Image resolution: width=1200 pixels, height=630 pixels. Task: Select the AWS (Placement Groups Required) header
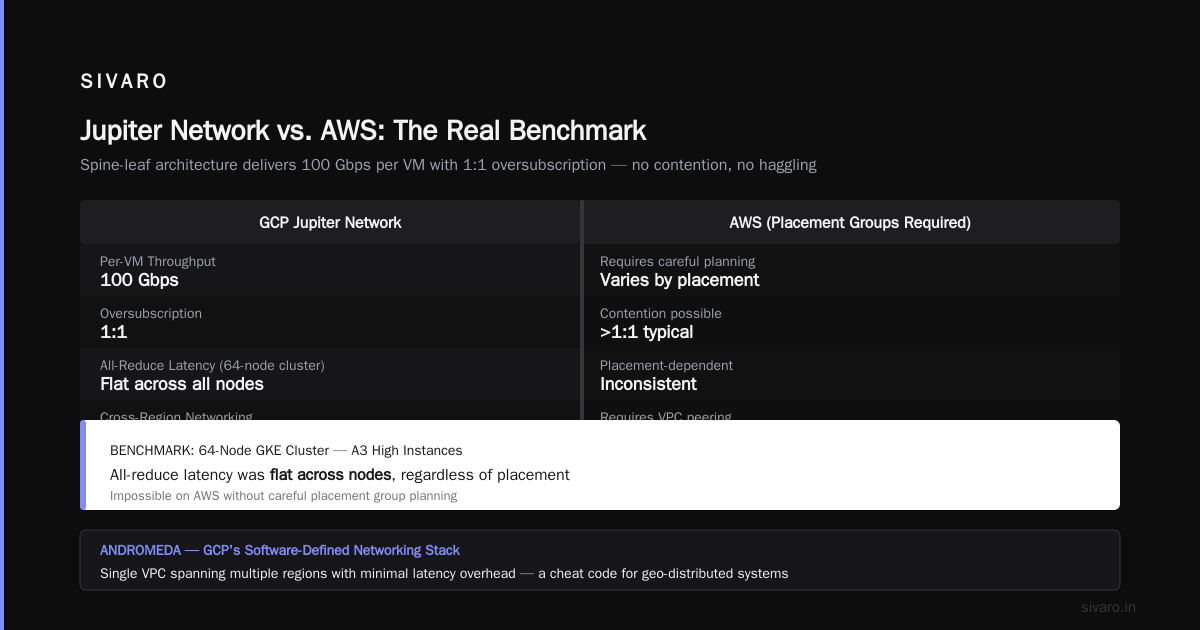point(850,222)
